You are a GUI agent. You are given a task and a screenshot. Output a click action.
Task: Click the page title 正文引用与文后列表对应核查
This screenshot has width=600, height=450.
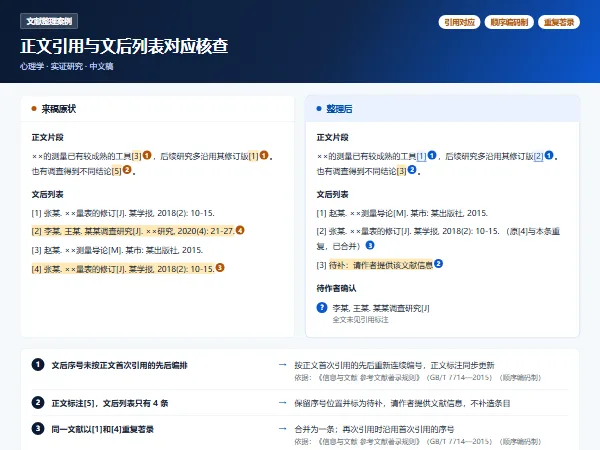[124, 46]
